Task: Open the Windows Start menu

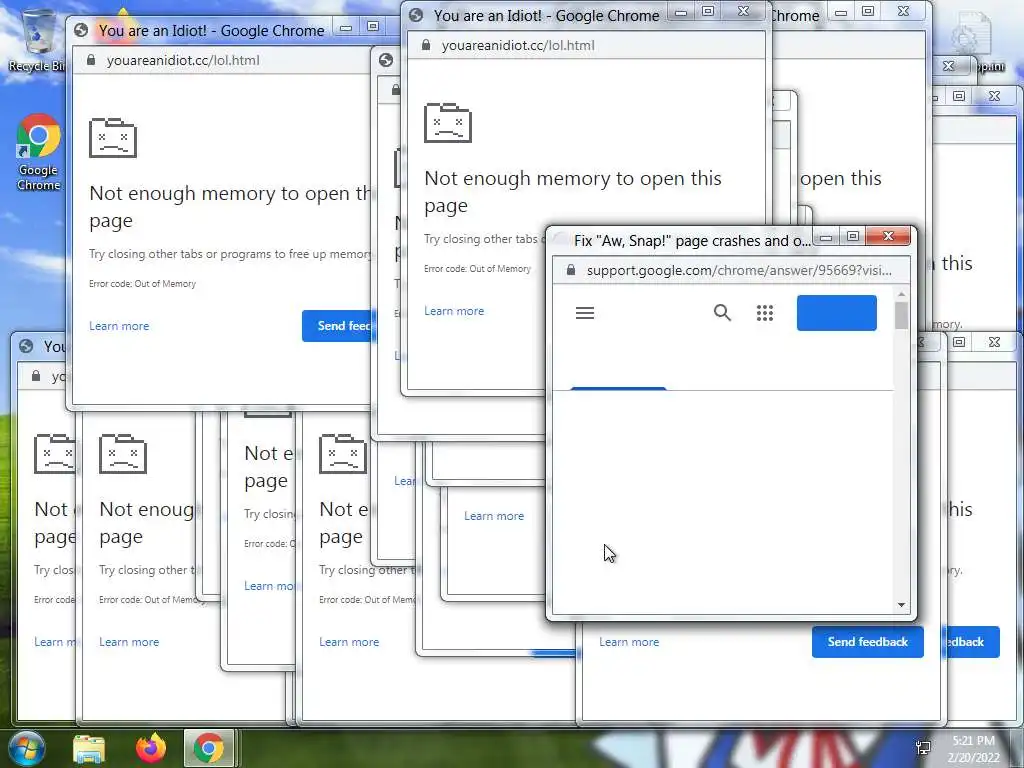Action: [27, 748]
